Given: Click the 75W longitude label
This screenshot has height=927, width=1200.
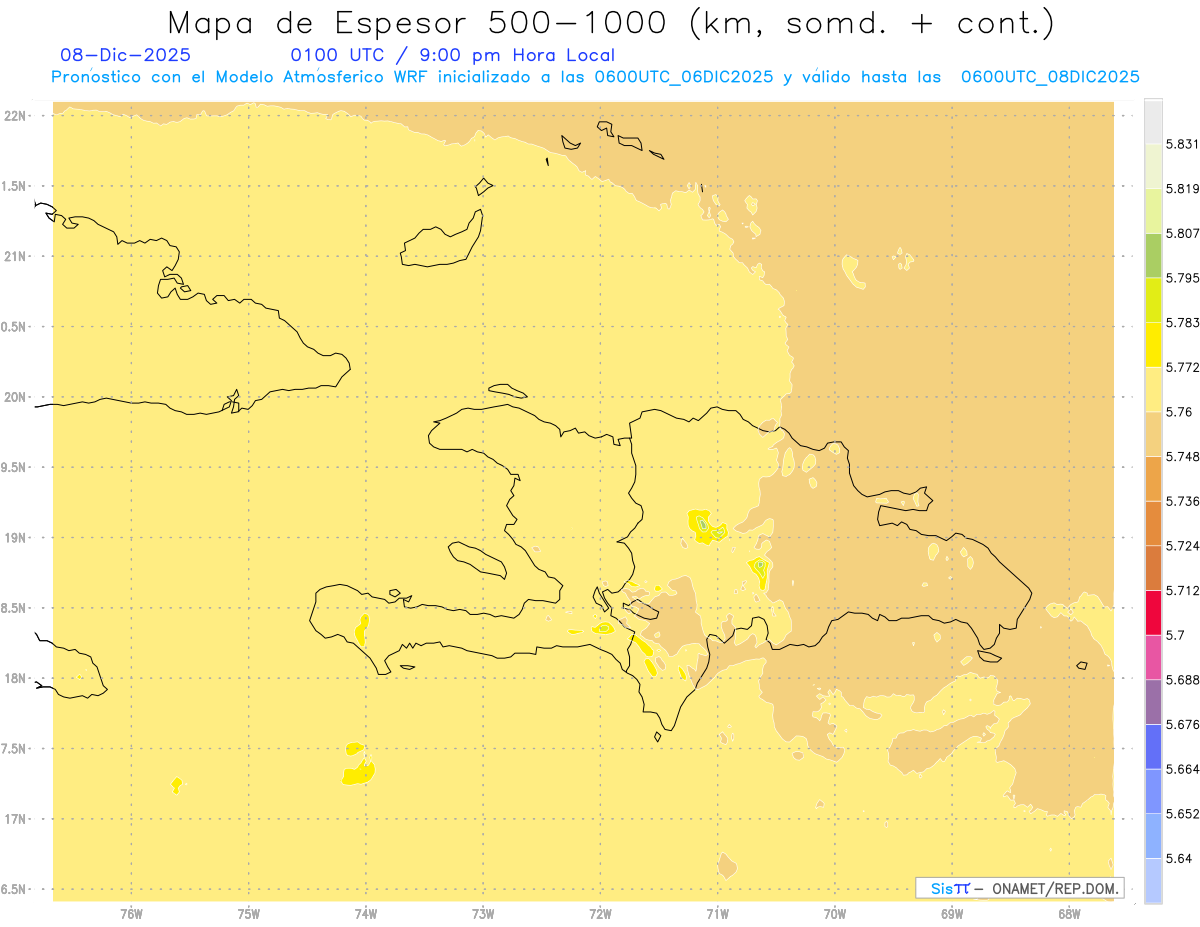Looking at the screenshot, I should pyautogui.click(x=249, y=913).
